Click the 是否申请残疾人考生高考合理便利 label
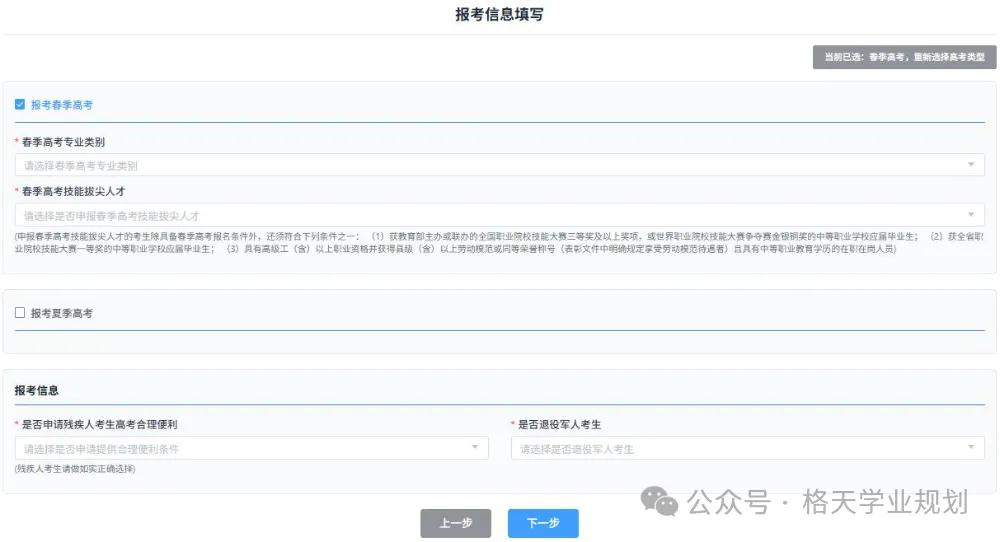This screenshot has width=1000, height=542. tap(99, 425)
